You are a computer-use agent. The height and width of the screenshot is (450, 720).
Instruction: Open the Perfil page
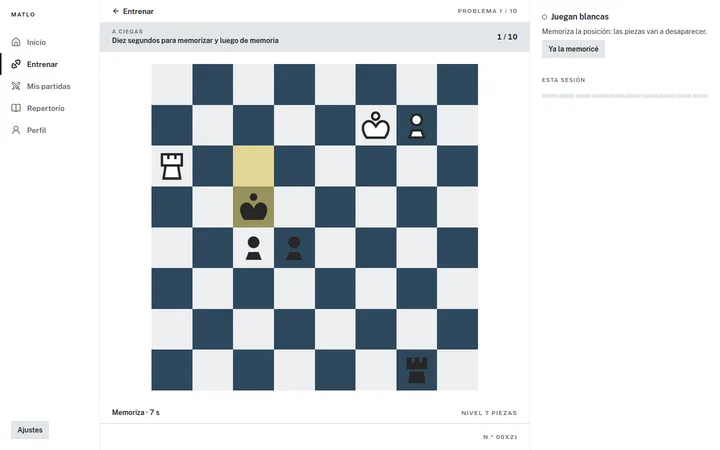coord(50,130)
